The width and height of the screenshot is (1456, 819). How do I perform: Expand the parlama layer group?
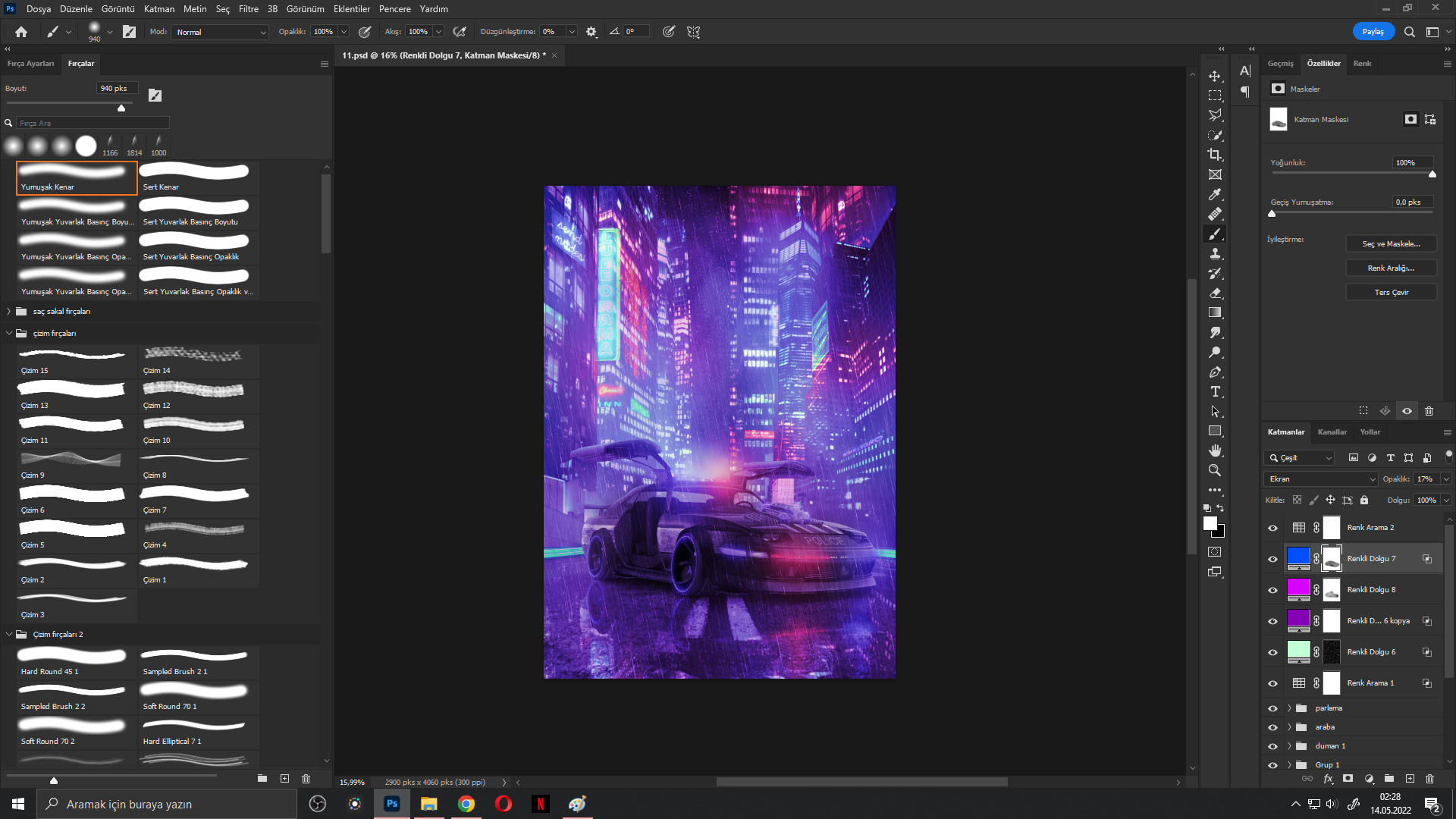coord(1288,708)
